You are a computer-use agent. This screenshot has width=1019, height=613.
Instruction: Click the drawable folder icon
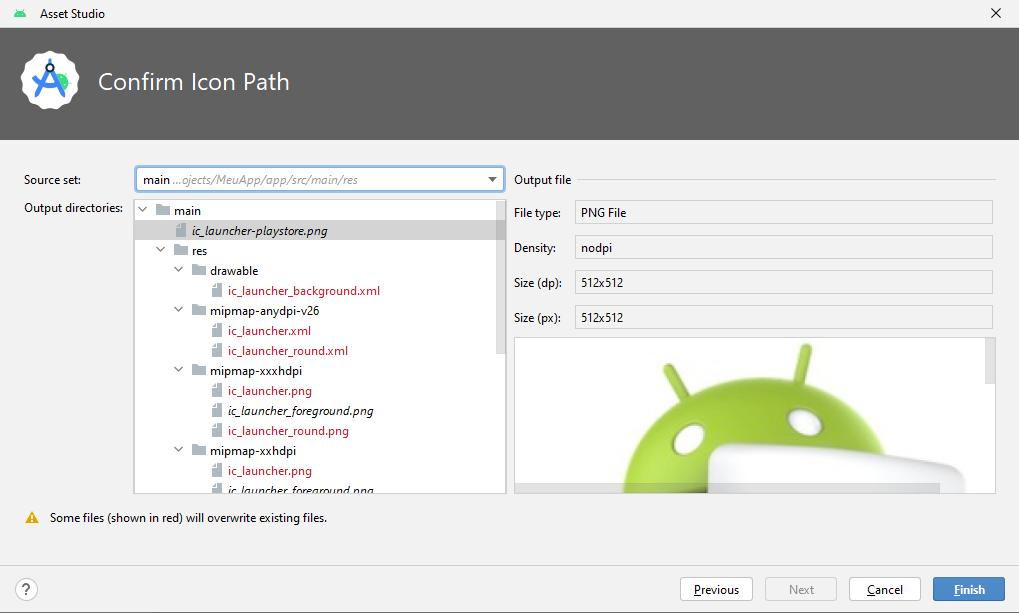pyautogui.click(x=199, y=271)
